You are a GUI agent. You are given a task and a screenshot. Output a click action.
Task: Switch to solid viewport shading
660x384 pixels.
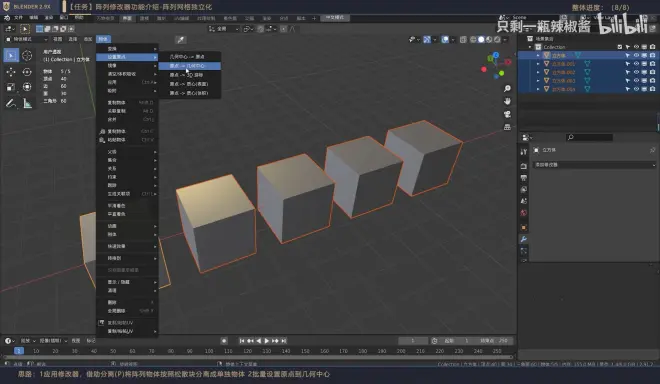pyautogui.click(x=481, y=40)
